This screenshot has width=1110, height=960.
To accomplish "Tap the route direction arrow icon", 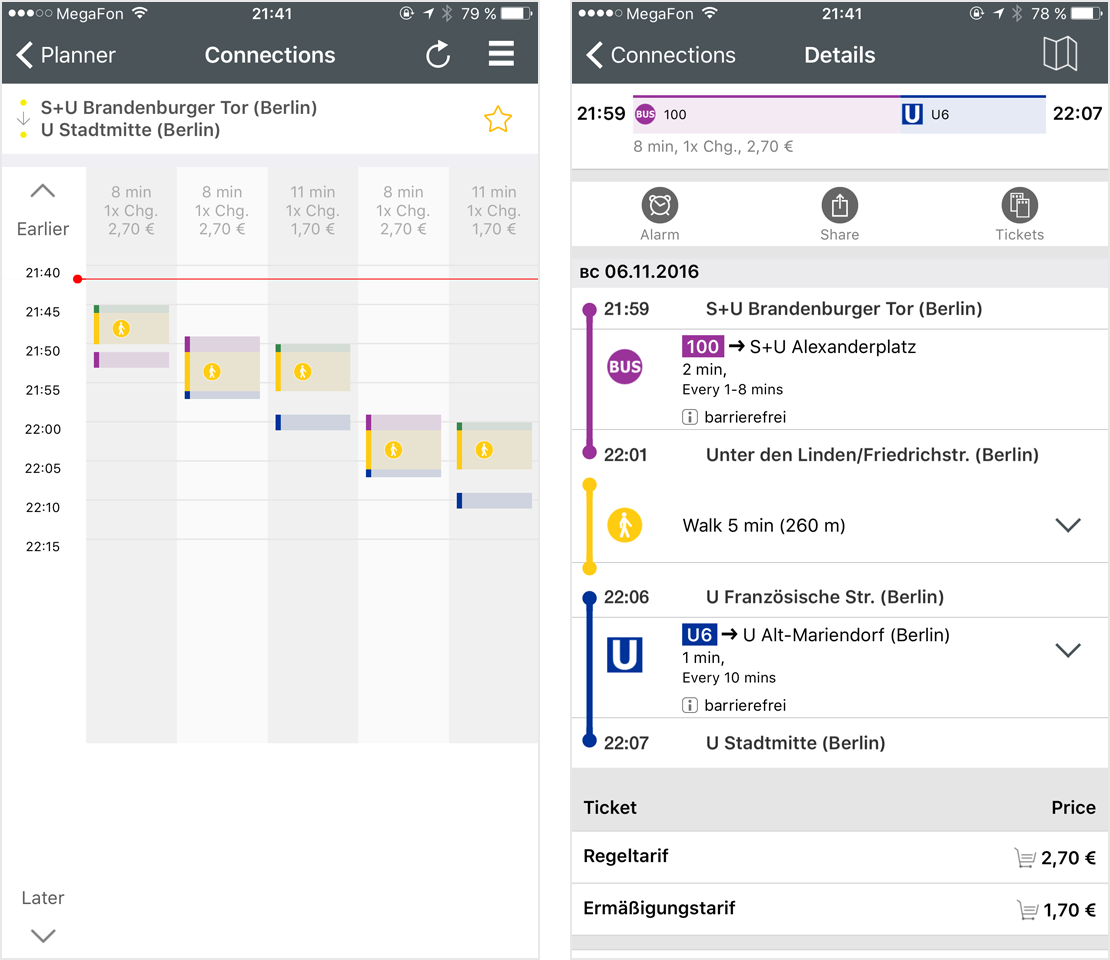I will click(23, 118).
